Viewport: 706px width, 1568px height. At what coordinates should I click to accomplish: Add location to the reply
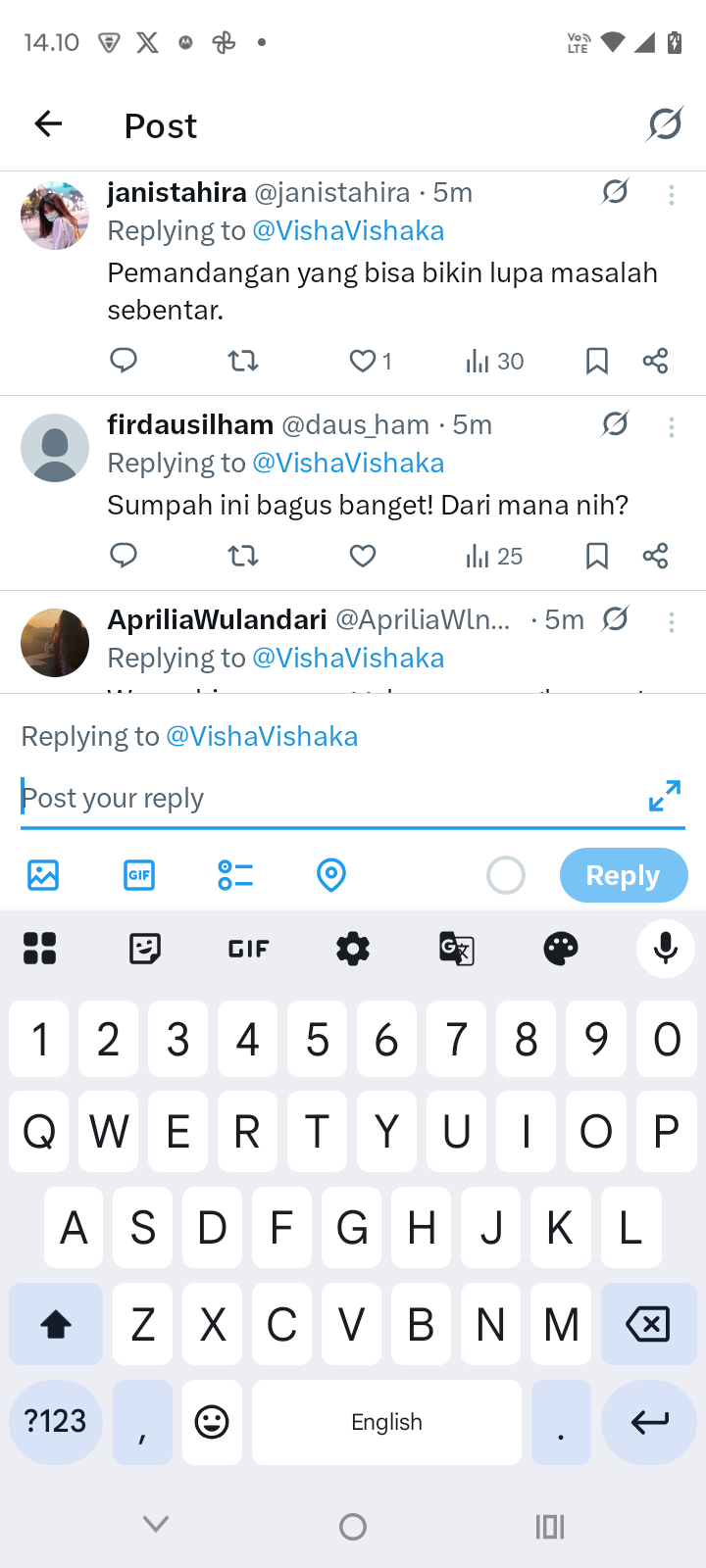pyautogui.click(x=331, y=874)
